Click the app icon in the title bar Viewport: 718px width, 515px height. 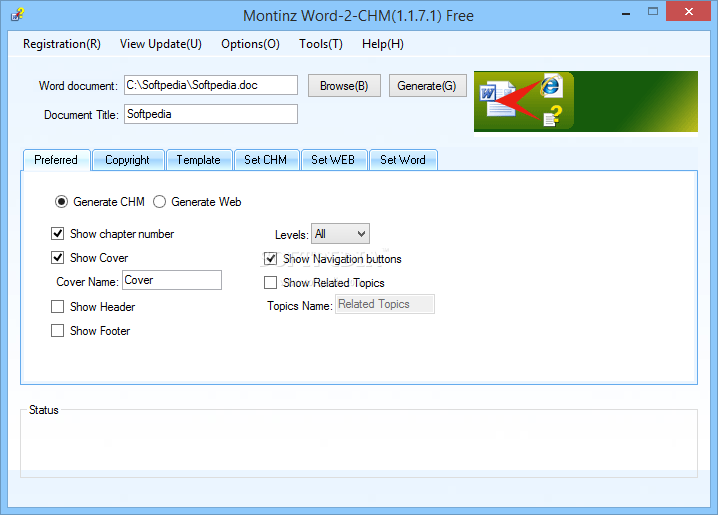17,15
